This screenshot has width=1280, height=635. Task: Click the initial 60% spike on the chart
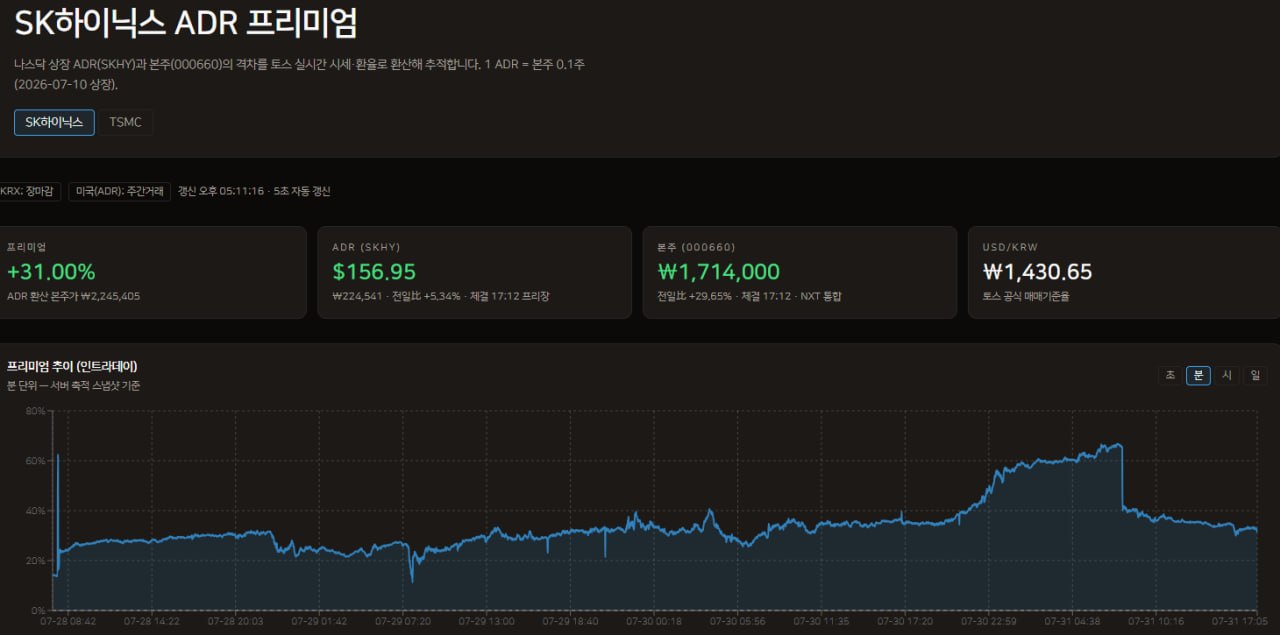pos(58,458)
